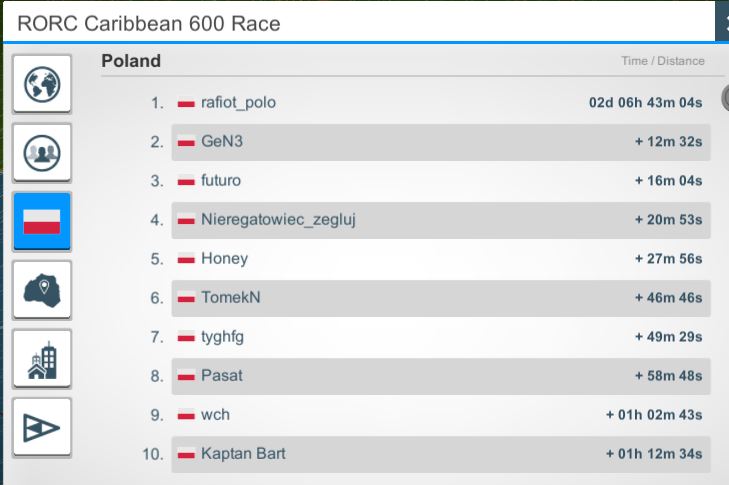729x485 pixels.
Task: Select the Poland flag country ranking
Action: pos(42,221)
